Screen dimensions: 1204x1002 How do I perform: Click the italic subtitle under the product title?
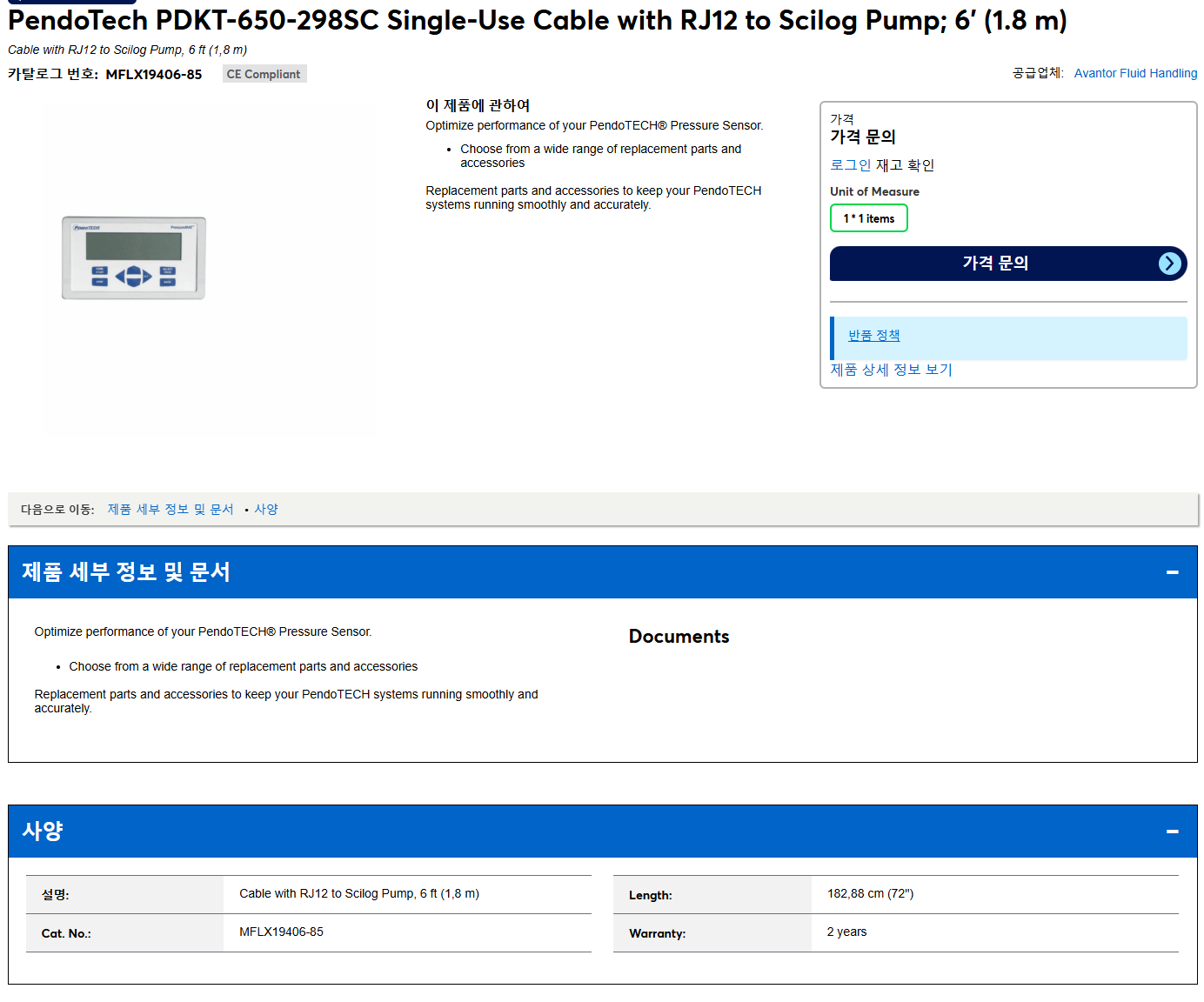(x=127, y=50)
